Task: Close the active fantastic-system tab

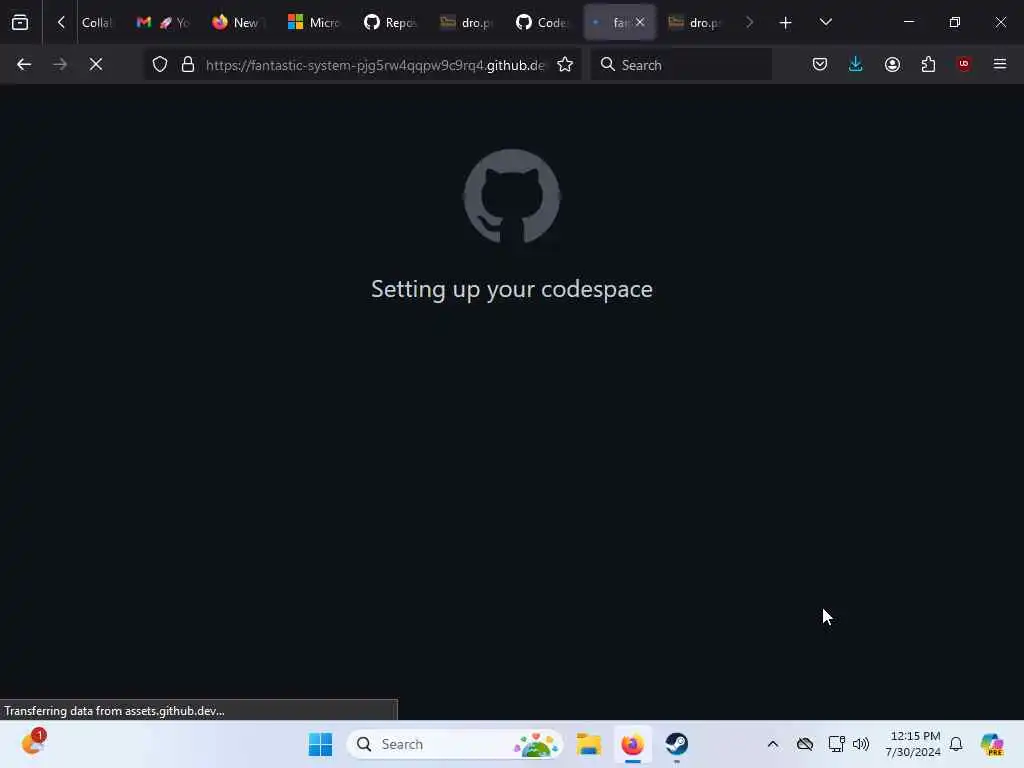Action: pyautogui.click(x=640, y=22)
